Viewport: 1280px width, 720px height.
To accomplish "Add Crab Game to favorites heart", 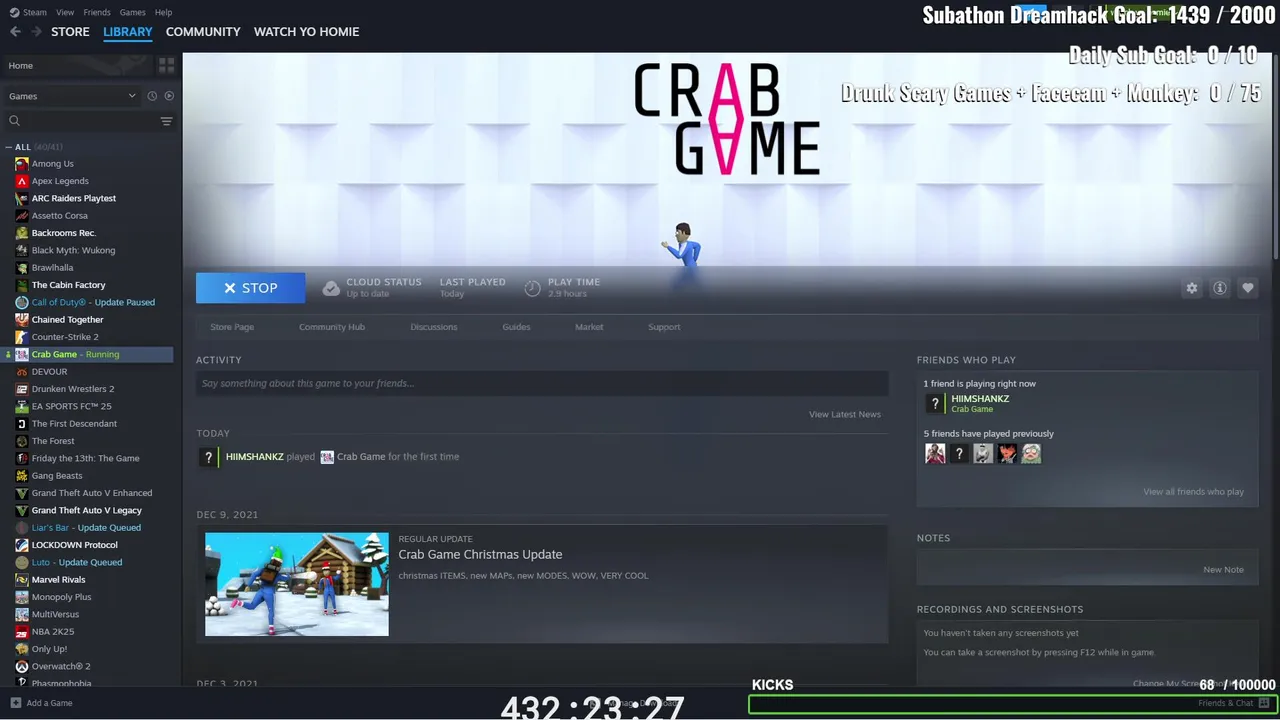I will tap(1247, 288).
